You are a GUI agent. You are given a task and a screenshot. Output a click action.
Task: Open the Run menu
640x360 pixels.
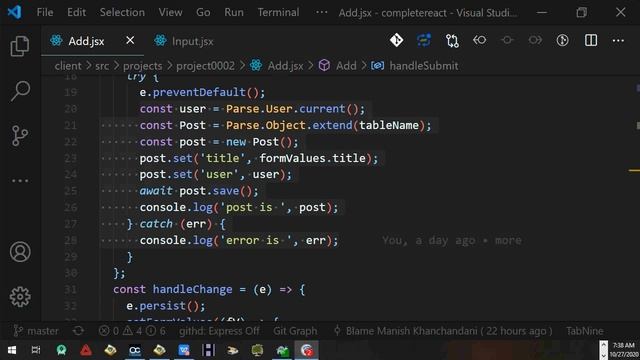tap(234, 12)
